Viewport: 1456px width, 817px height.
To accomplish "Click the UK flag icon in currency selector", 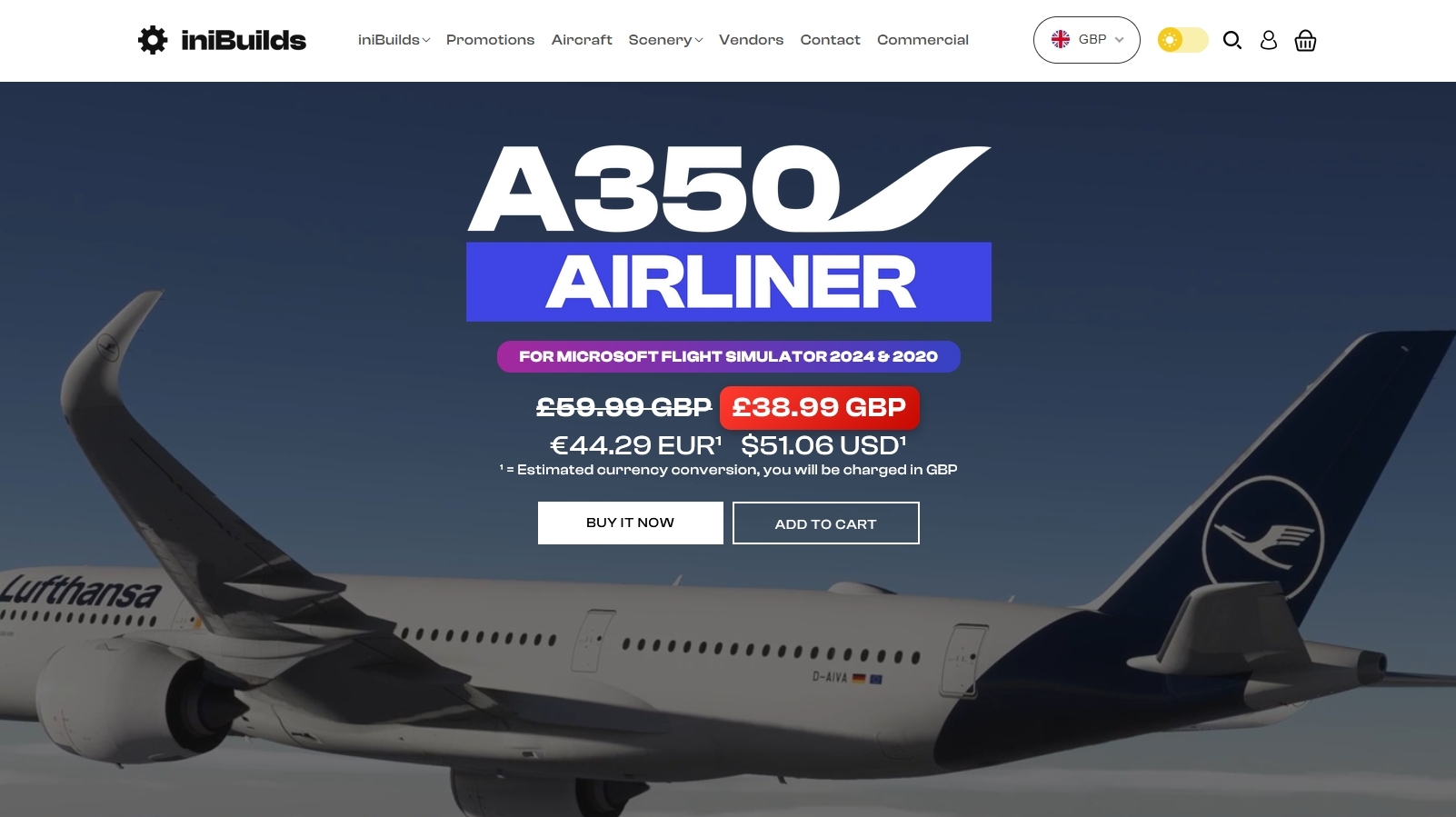I will pos(1061,39).
